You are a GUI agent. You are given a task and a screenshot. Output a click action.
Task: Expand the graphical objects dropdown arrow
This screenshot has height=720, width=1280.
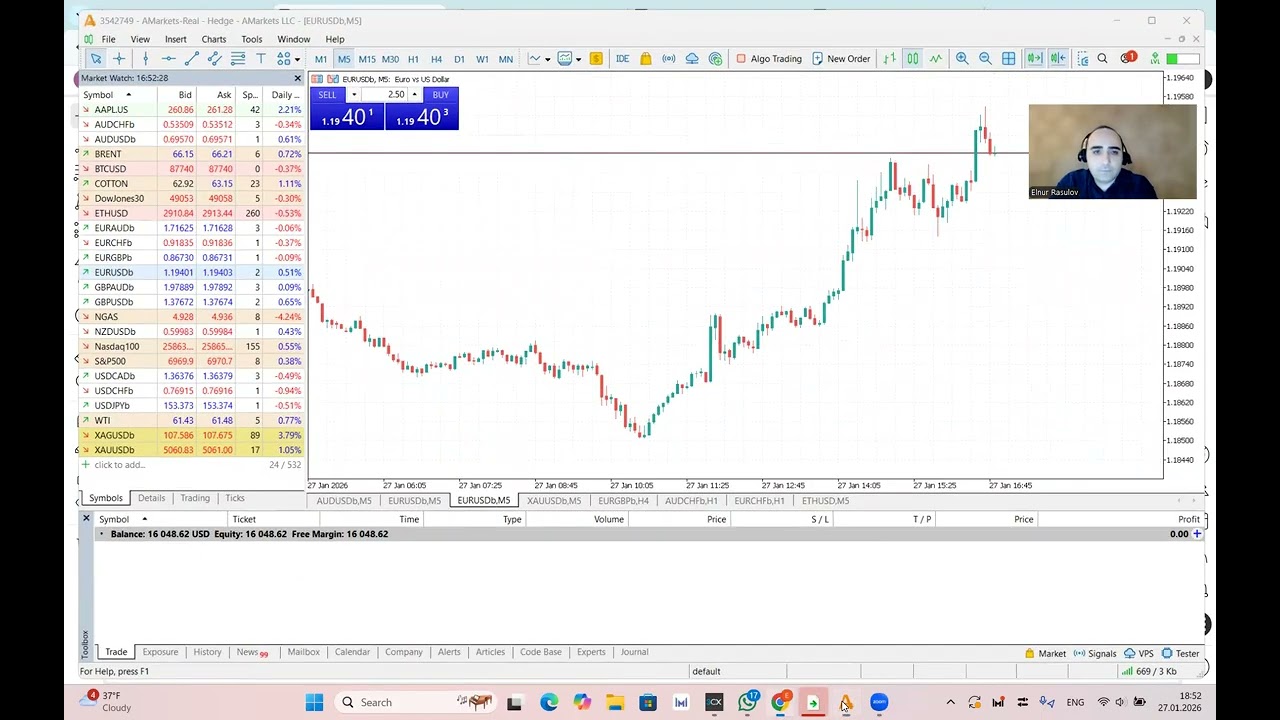point(298,59)
